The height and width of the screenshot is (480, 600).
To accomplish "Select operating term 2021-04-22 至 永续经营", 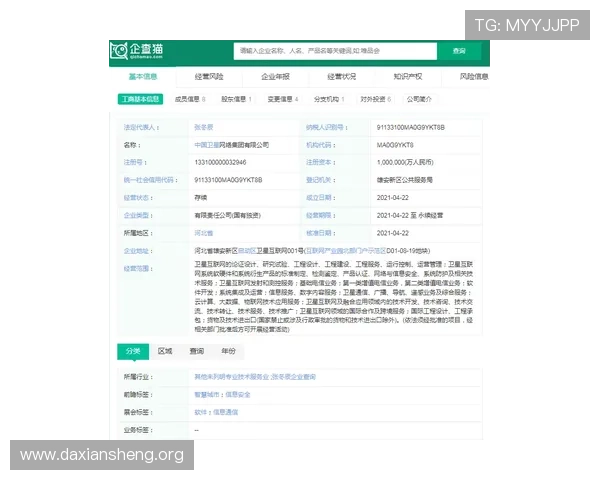I will click(x=409, y=216).
